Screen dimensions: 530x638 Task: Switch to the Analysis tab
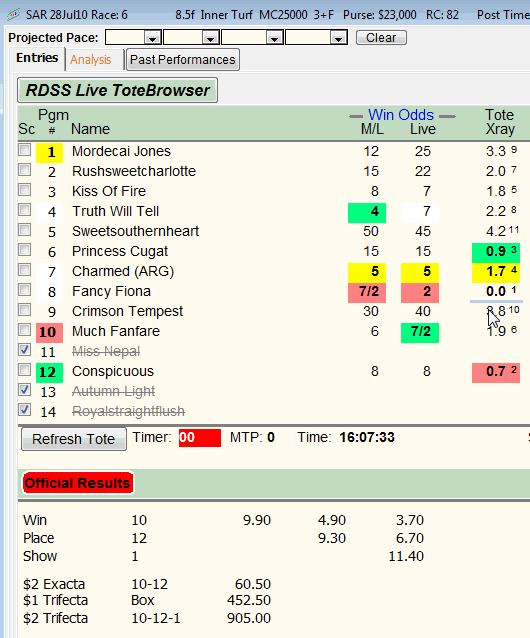tap(90, 60)
